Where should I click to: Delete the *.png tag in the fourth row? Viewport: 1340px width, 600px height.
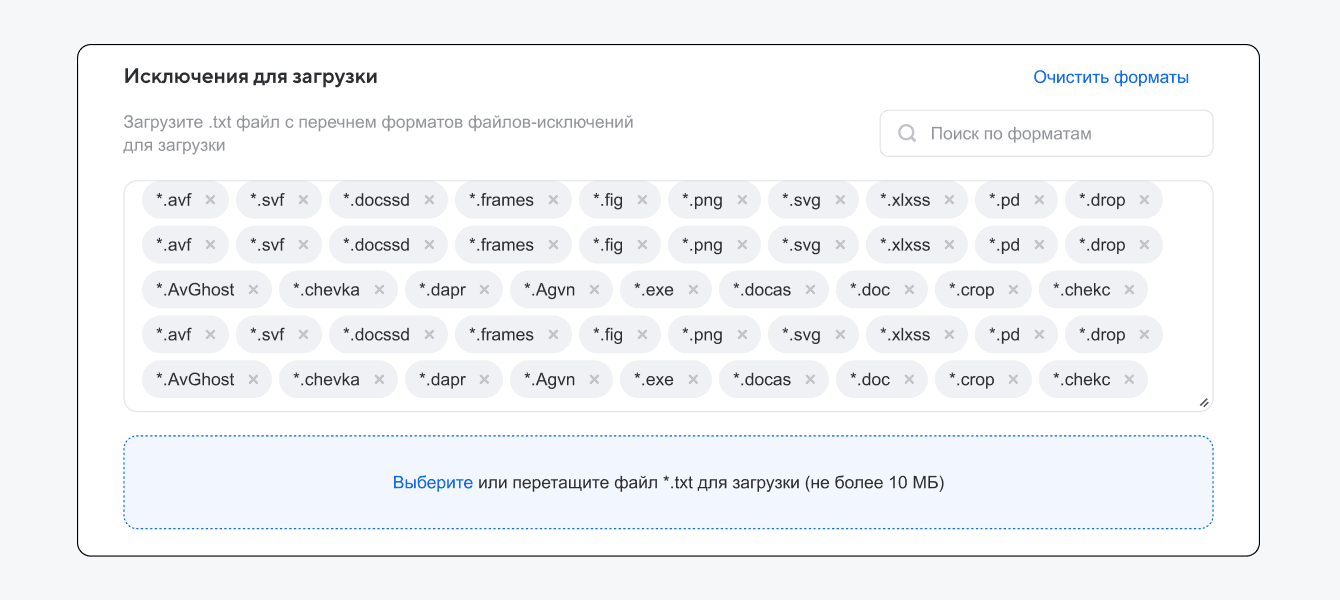[742, 335]
